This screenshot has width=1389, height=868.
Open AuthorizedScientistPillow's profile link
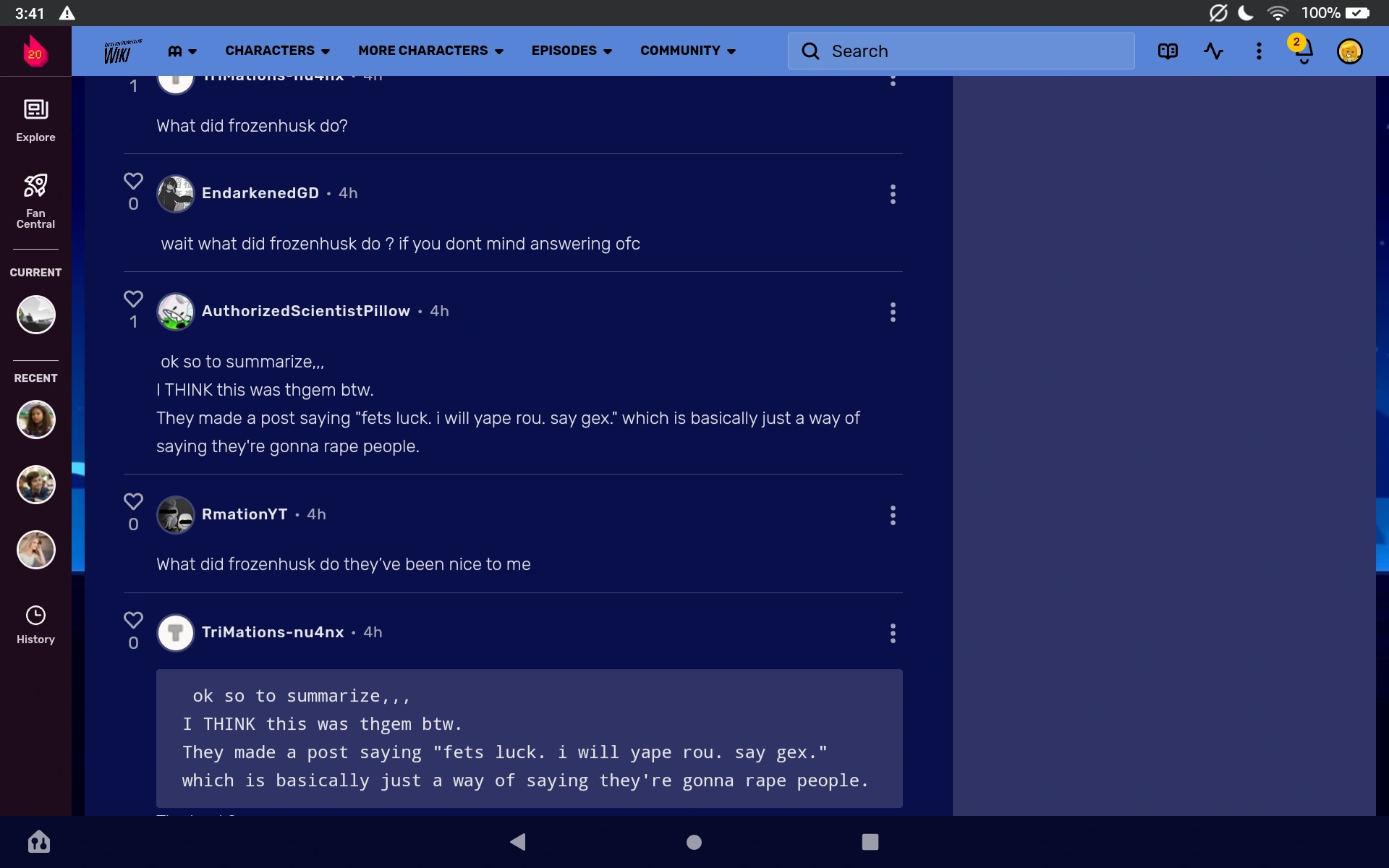(x=305, y=311)
